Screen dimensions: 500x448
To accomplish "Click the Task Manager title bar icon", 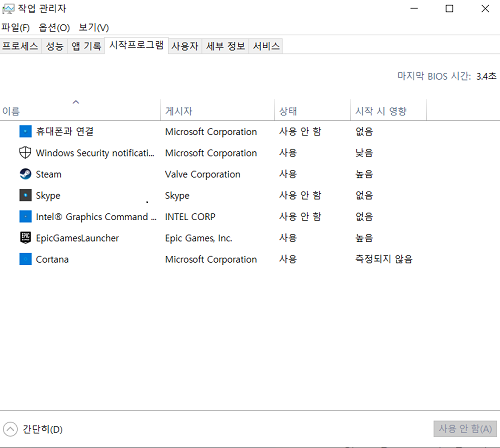I will point(8,9).
